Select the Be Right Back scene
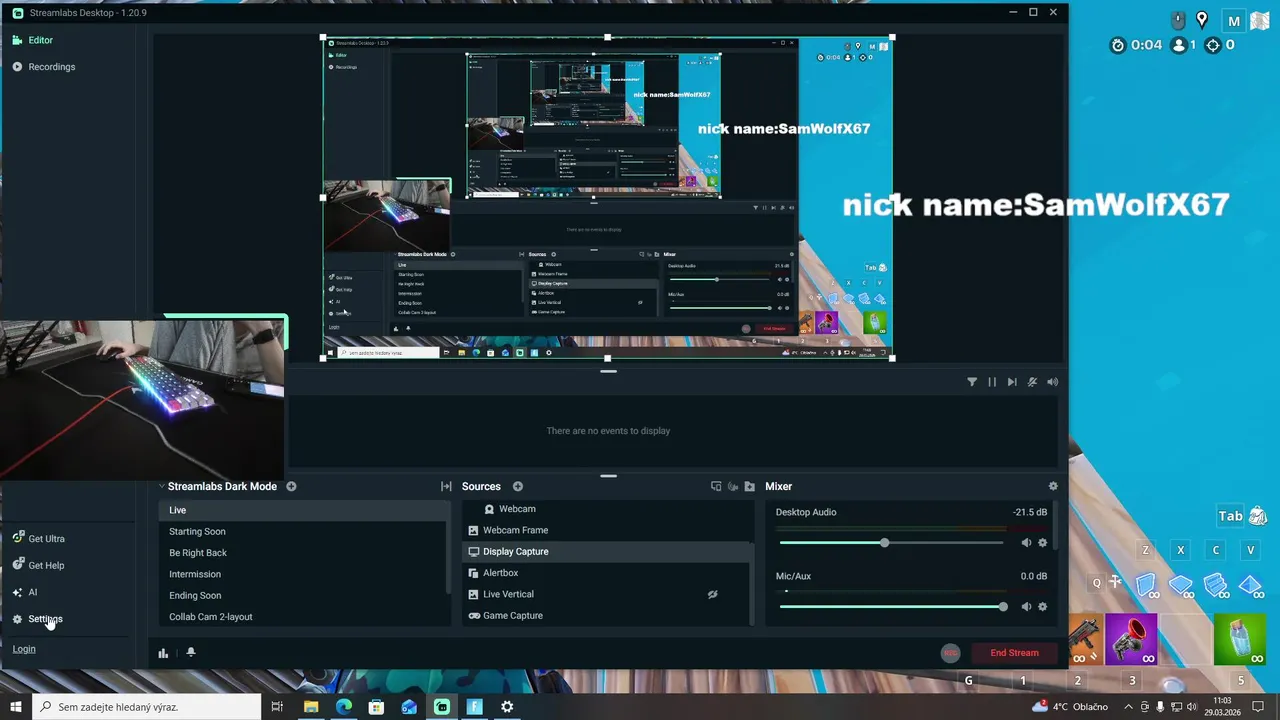1280x720 pixels. [304, 553]
